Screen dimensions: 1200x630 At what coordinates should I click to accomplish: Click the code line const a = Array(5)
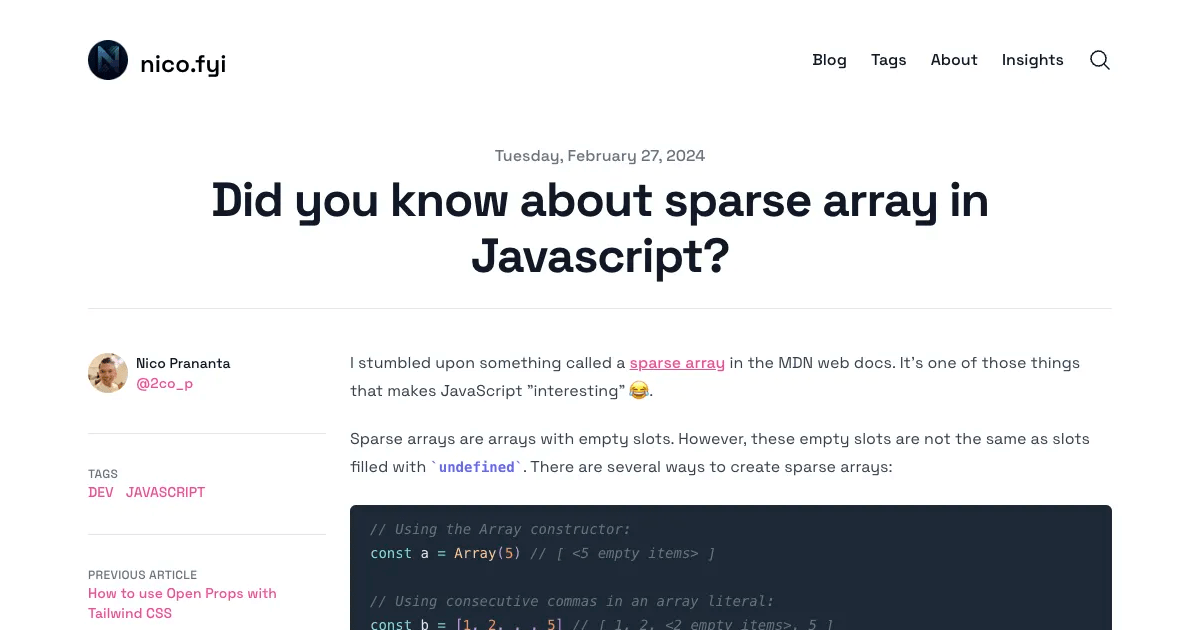(x=446, y=553)
